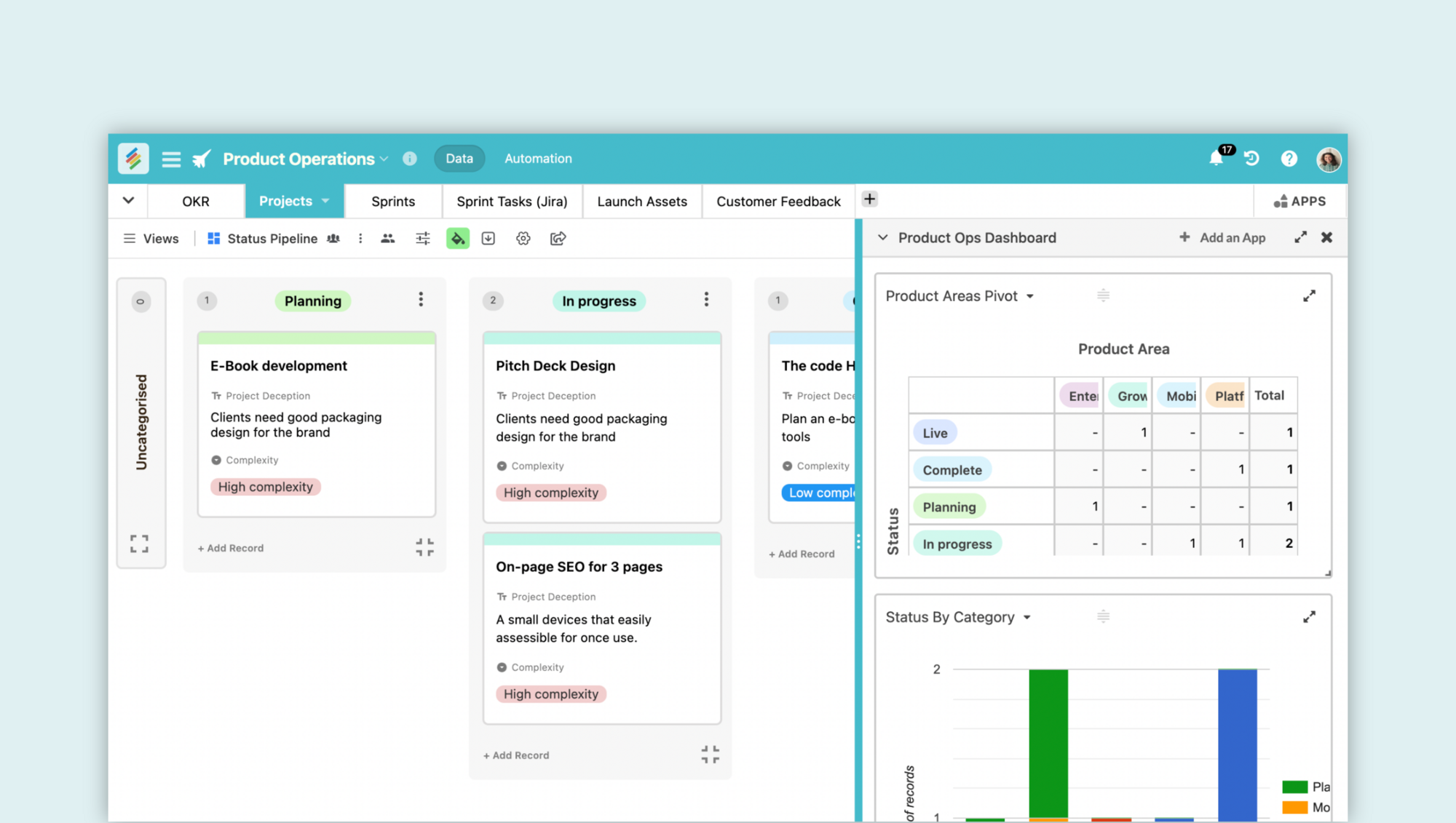This screenshot has width=1456, height=823.
Task: Click the record coloring paint bucket icon
Action: [457, 238]
